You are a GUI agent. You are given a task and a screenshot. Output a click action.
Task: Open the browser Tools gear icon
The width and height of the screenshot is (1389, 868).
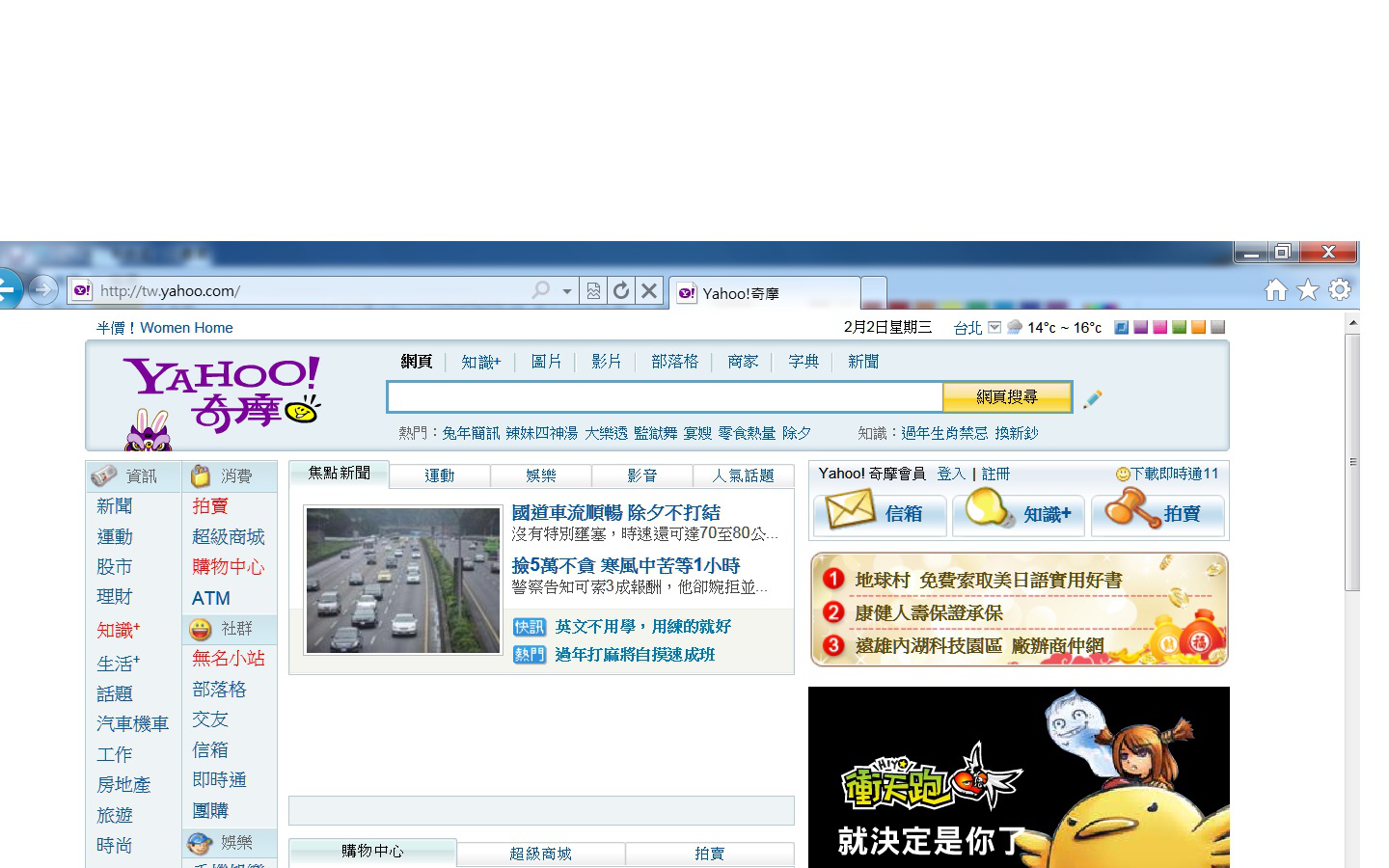pos(1340,289)
